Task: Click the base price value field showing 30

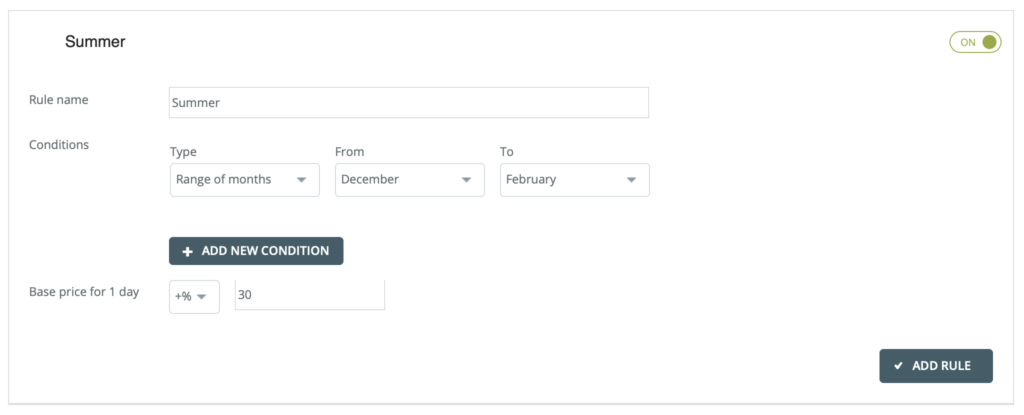Action: pyautogui.click(x=309, y=296)
